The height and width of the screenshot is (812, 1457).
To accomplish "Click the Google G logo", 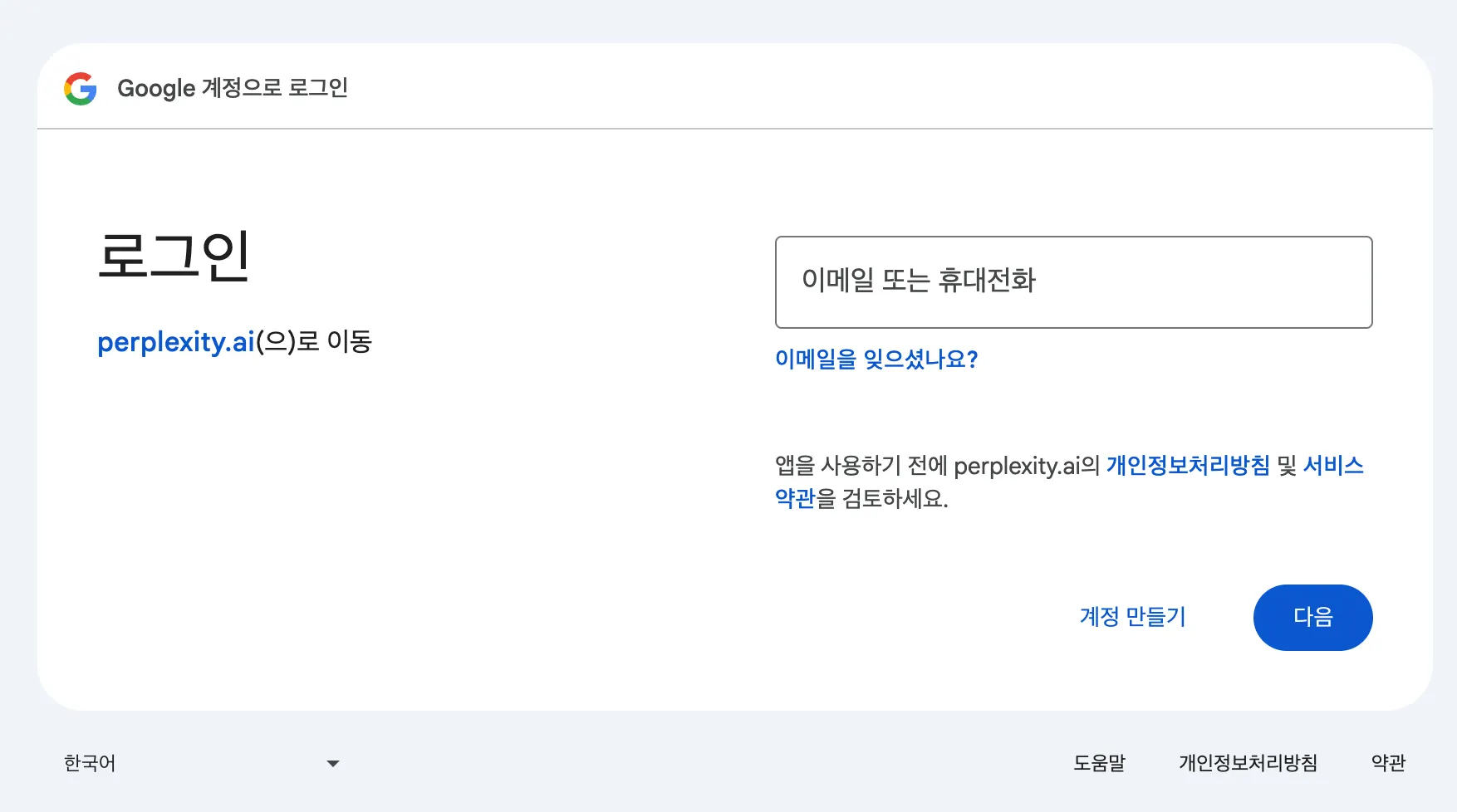I will (x=81, y=88).
